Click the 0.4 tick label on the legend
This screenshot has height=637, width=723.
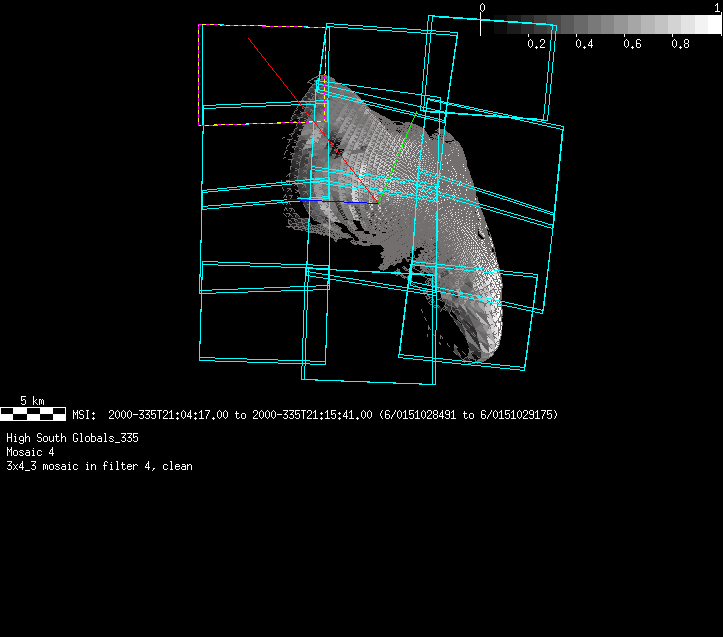(x=584, y=44)
